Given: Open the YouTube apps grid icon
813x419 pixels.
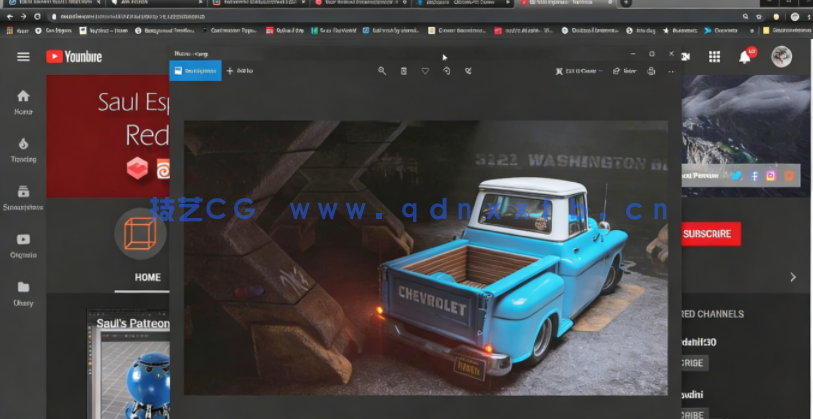Looking at the screenshot, I should pyautogui.click(x=714, y=57).
